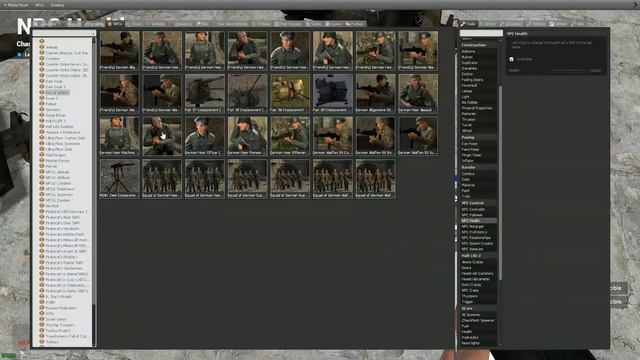
Task: Adjust the Health slider in NPC Health
Action: 568,71
